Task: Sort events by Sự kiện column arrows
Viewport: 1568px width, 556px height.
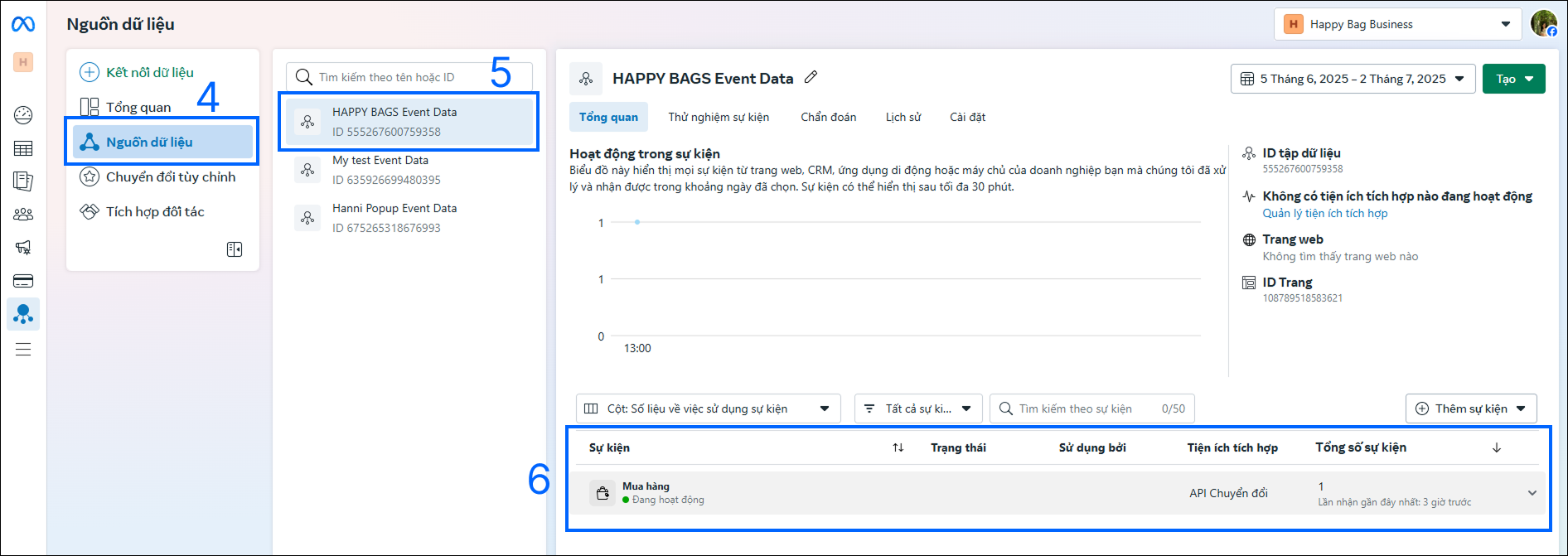Action: [898, 447]
